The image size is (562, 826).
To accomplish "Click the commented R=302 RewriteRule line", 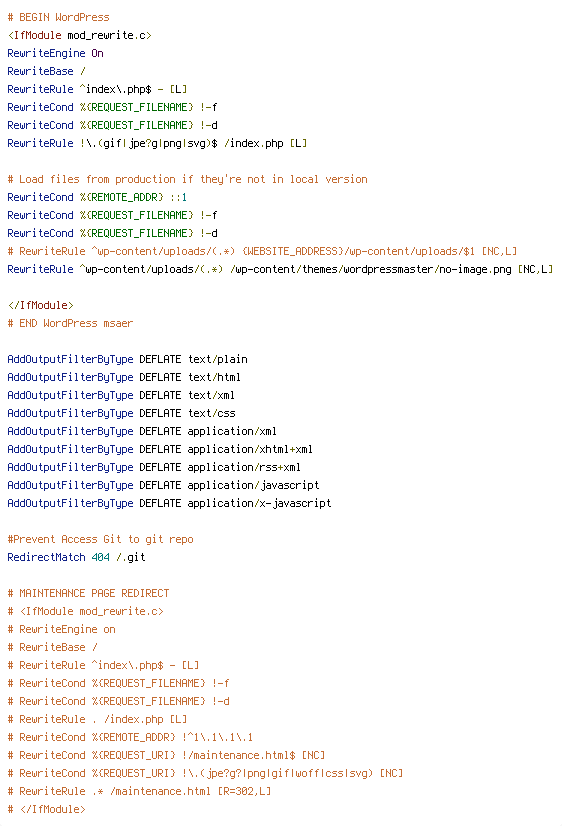I will [x=139, y=791].
